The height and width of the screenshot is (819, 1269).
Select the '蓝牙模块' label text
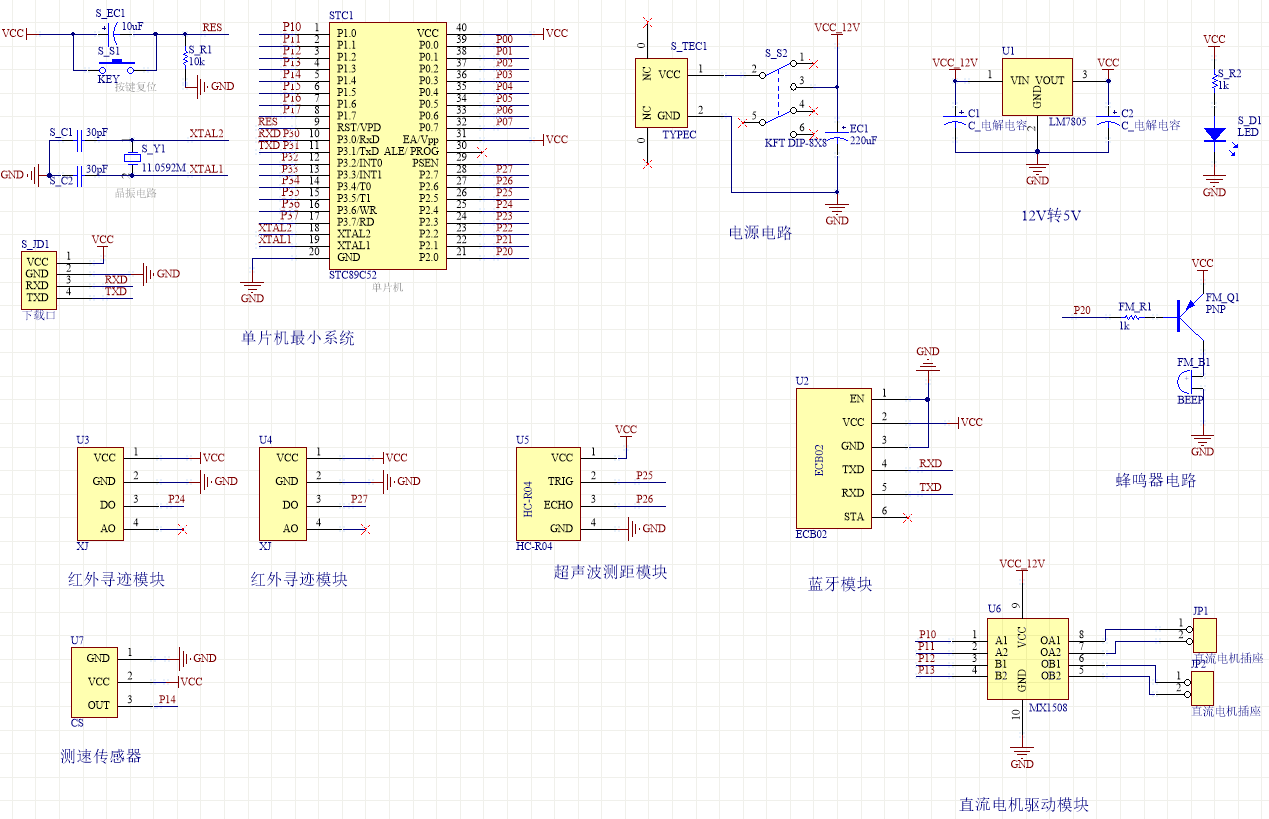(840, 584)
